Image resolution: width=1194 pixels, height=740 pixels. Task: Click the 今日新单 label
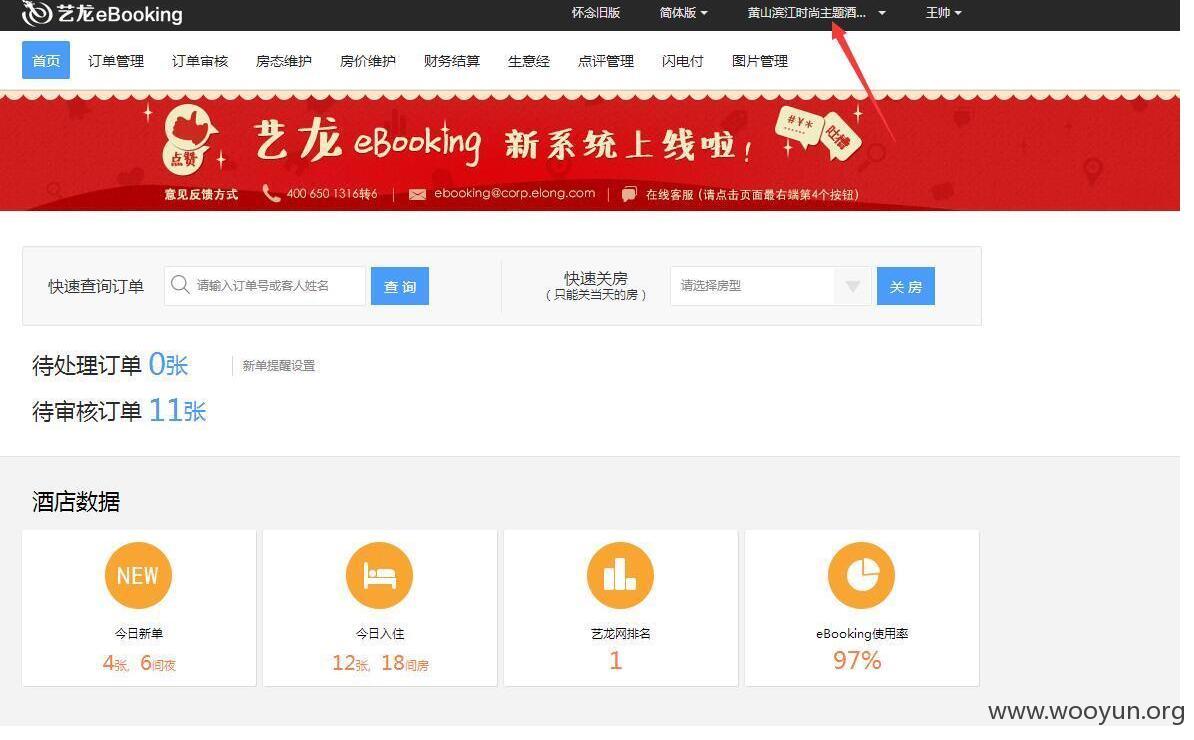click(139, 633)
